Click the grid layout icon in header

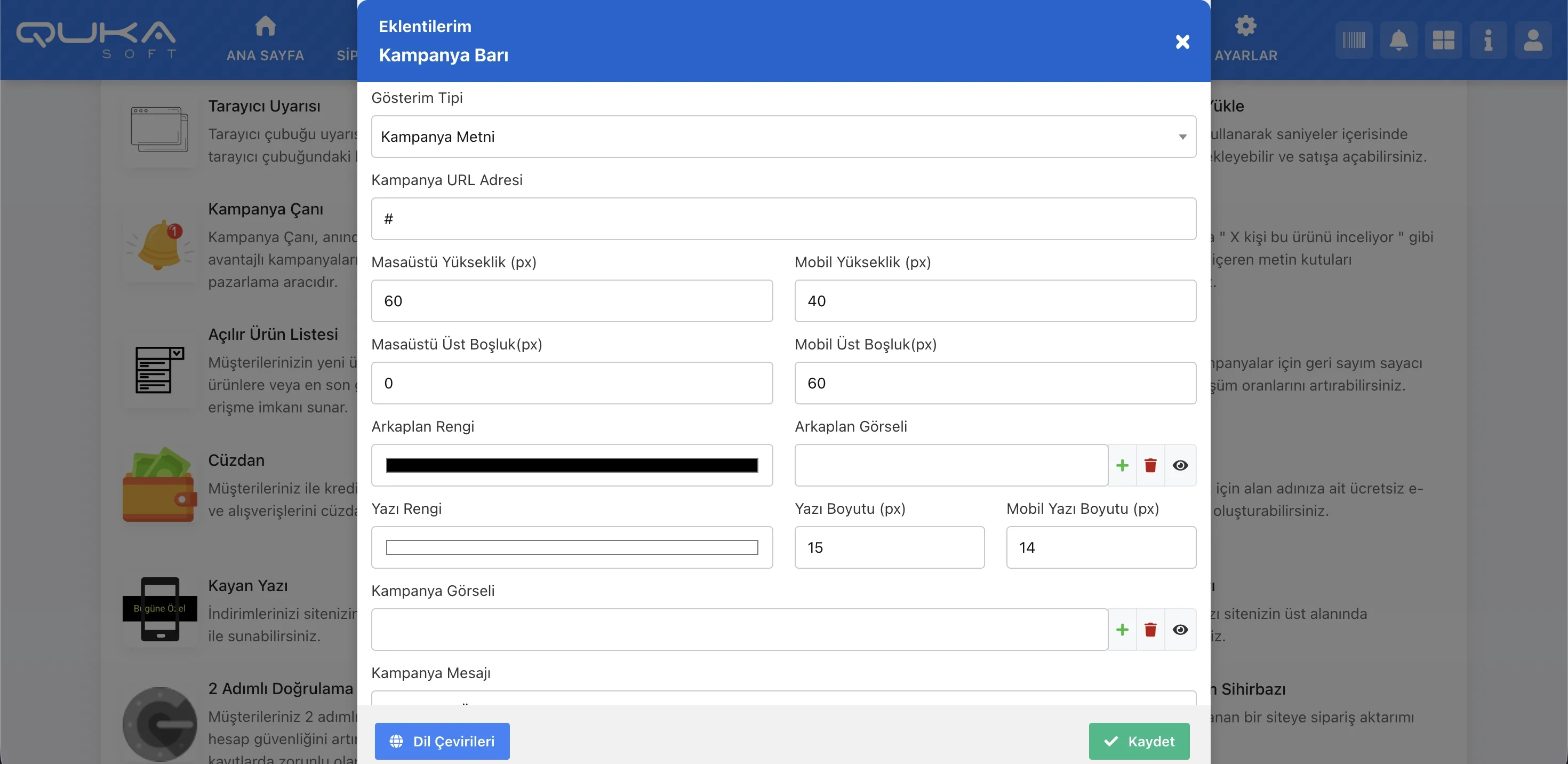[x=1443, y=40]
